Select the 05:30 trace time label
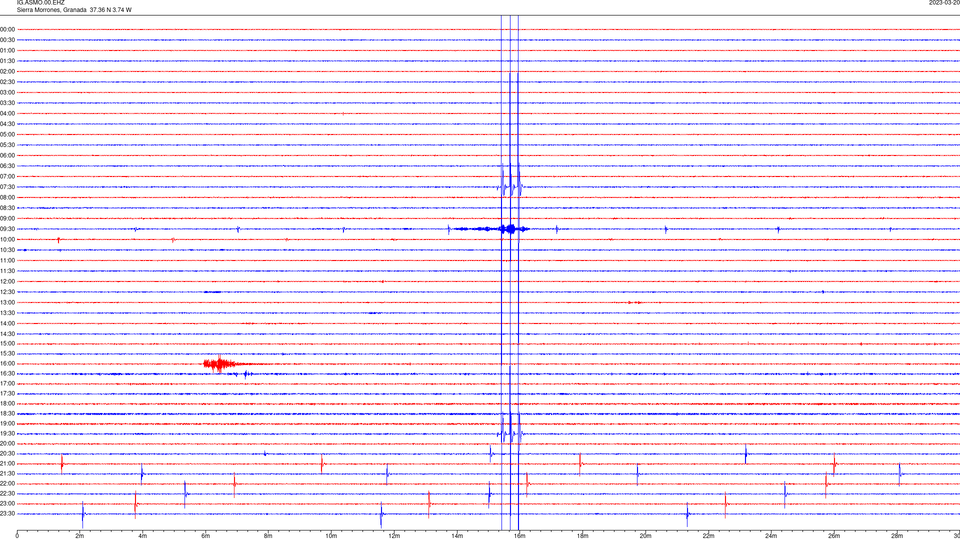The image size is (960, 540). click(x=7, y=145)
